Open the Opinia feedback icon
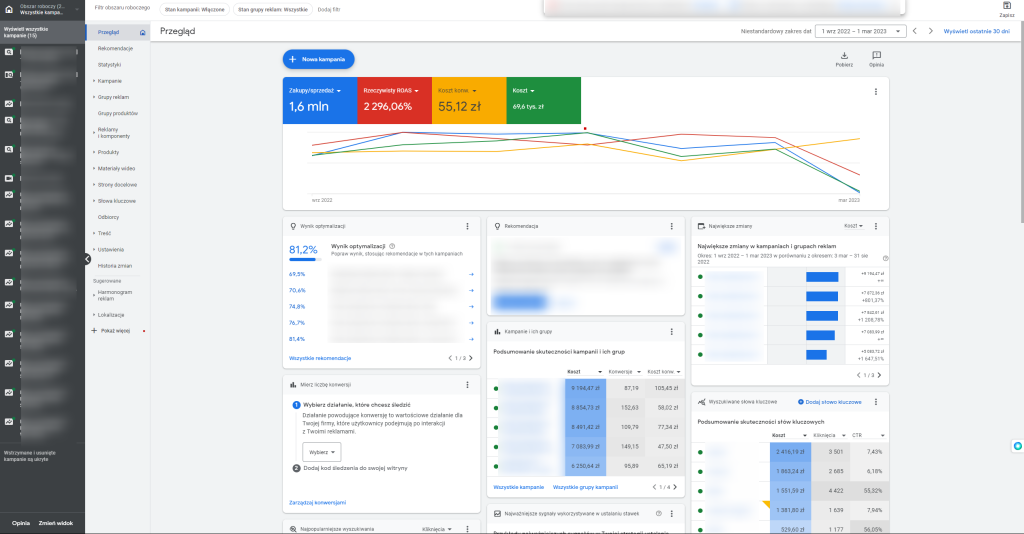The width and height of the screenshot is (1024, 534). point(876,55)
